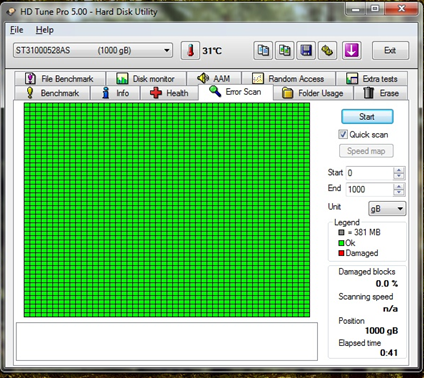Switch to the Erase tab
Screen dimensions: 424x378
click(381, 93)
